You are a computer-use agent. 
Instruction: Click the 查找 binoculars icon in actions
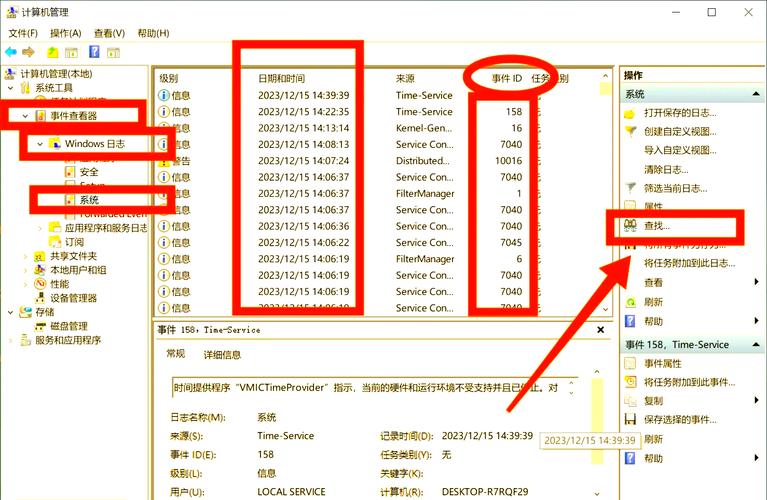coord(630,226)
